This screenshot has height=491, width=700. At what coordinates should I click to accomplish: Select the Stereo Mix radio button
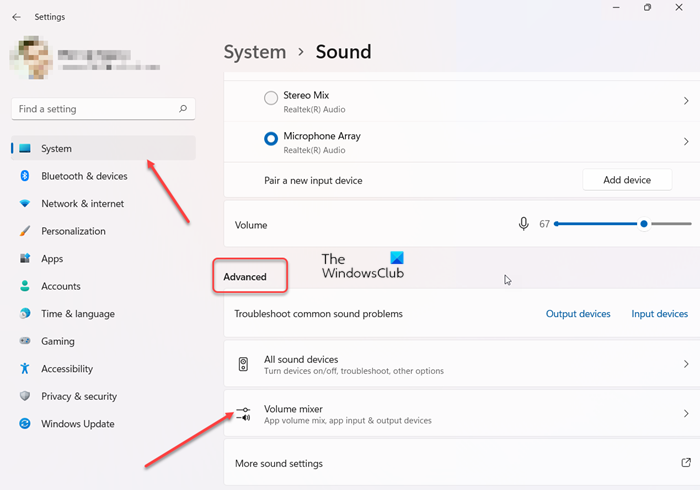click(271, 99)
